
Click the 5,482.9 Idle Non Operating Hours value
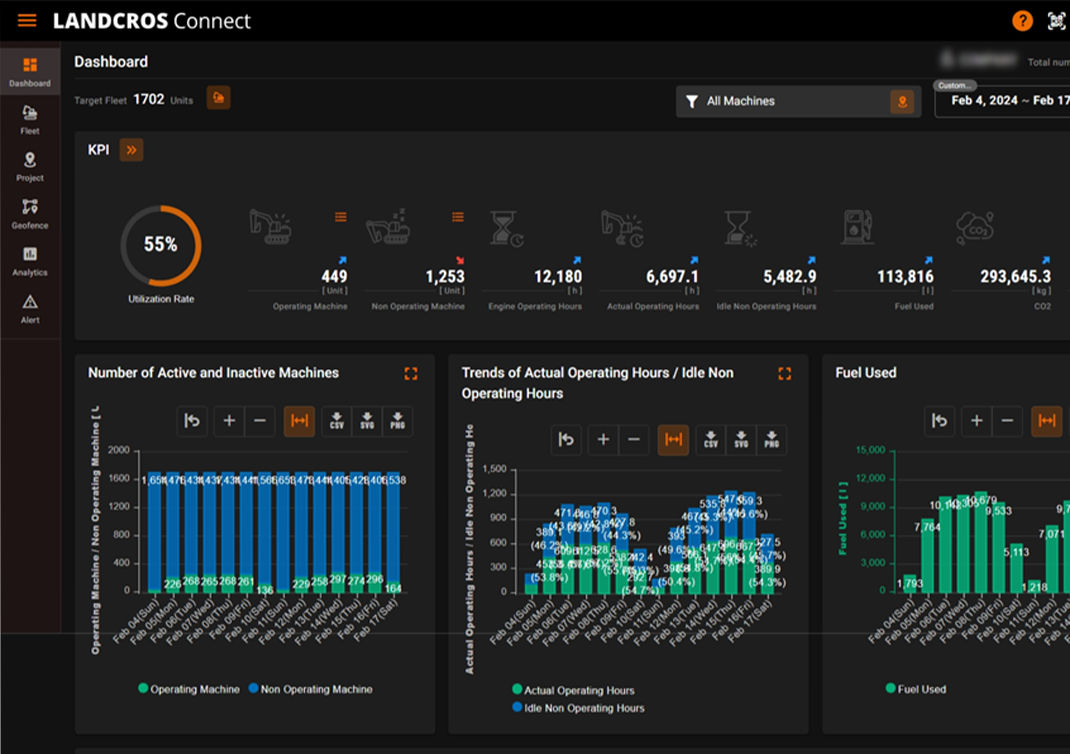point(790,276)
